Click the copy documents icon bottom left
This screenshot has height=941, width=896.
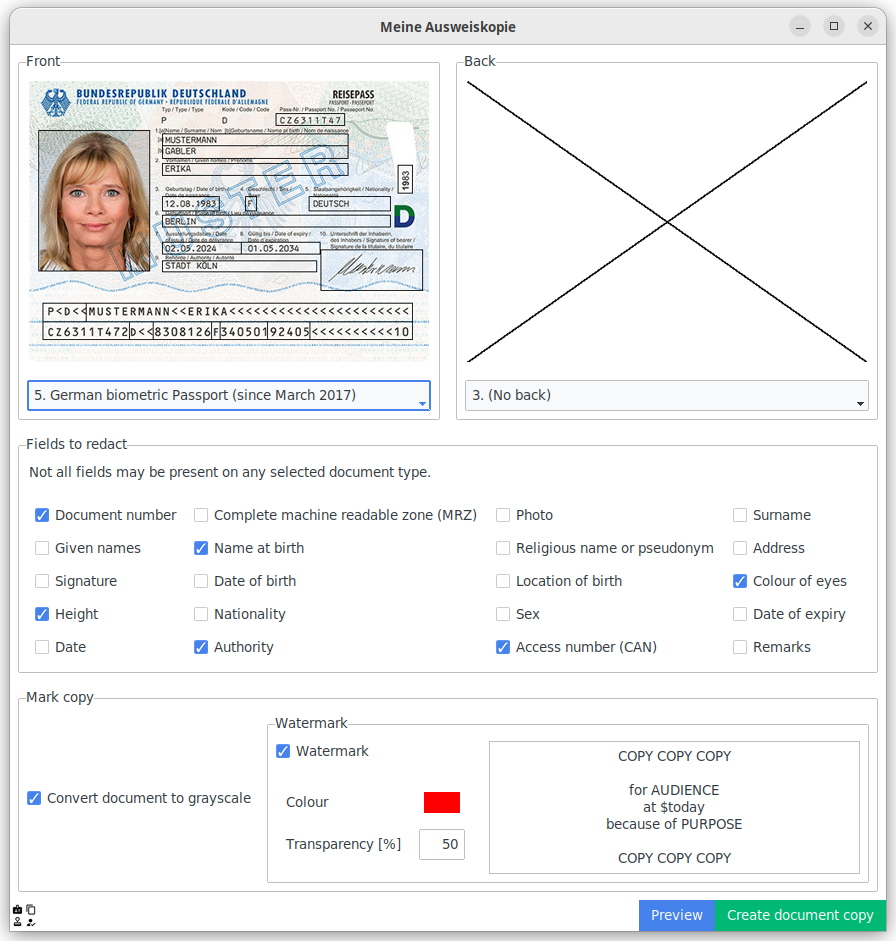click(31, 909)
